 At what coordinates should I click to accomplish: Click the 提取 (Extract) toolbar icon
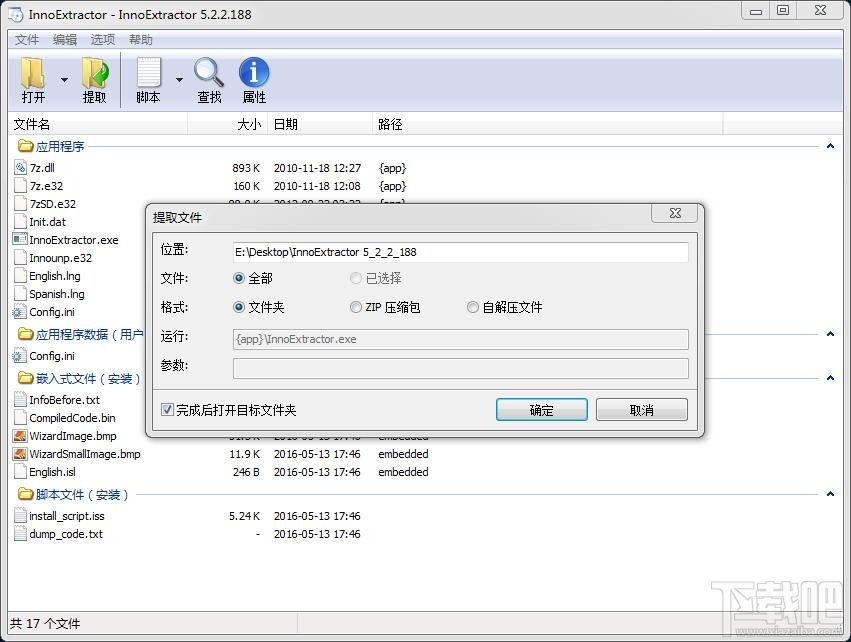coord(95,73)
